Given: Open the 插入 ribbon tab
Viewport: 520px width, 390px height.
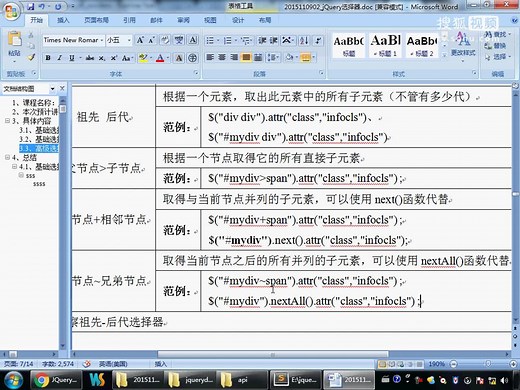Looking at the screenshot, I should [x=63, y=20].
